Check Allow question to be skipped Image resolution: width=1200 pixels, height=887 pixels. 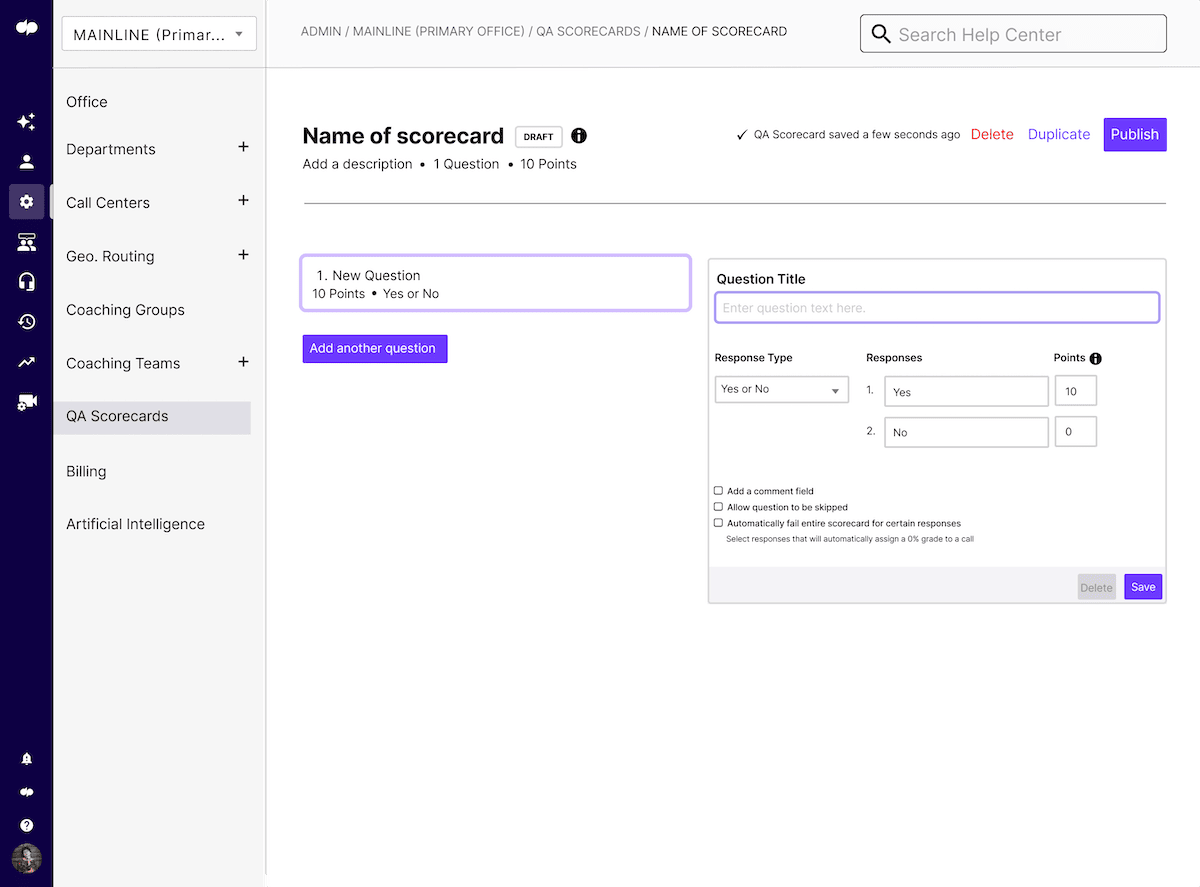pos(718,507)
